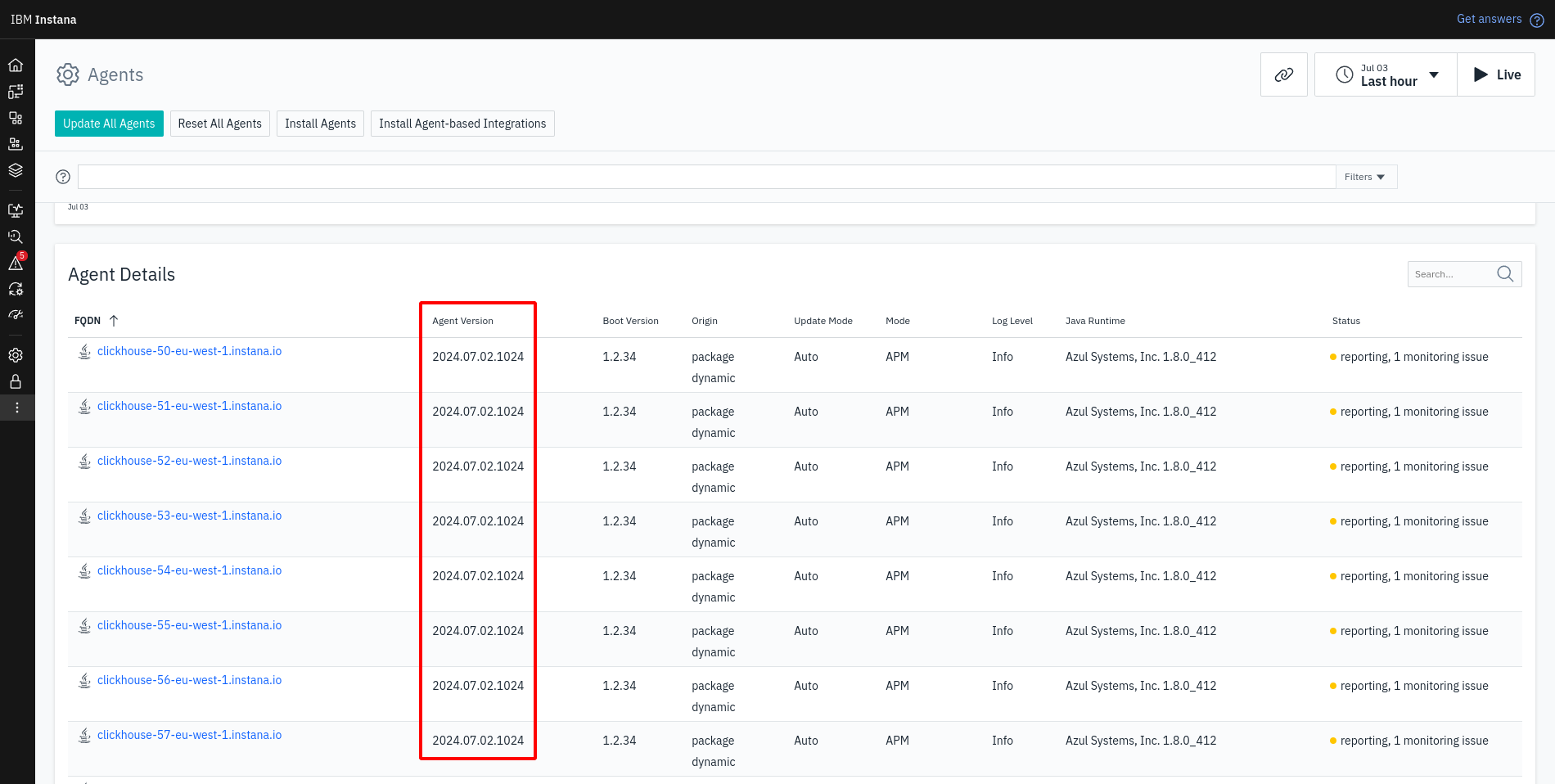
Task: Open the Analytics magnifier sidebar icon
Action: coord(16,237)
